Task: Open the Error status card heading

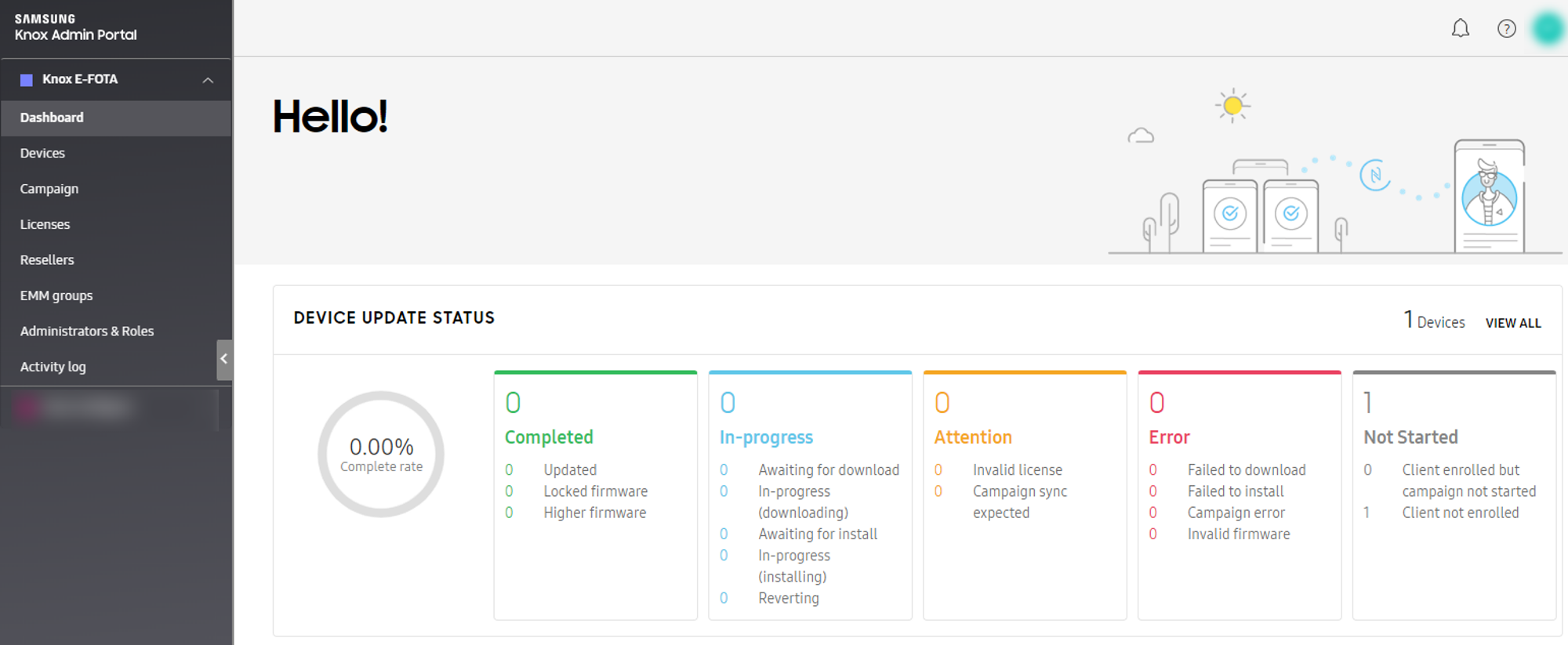Action: (x=1169, y=437)
